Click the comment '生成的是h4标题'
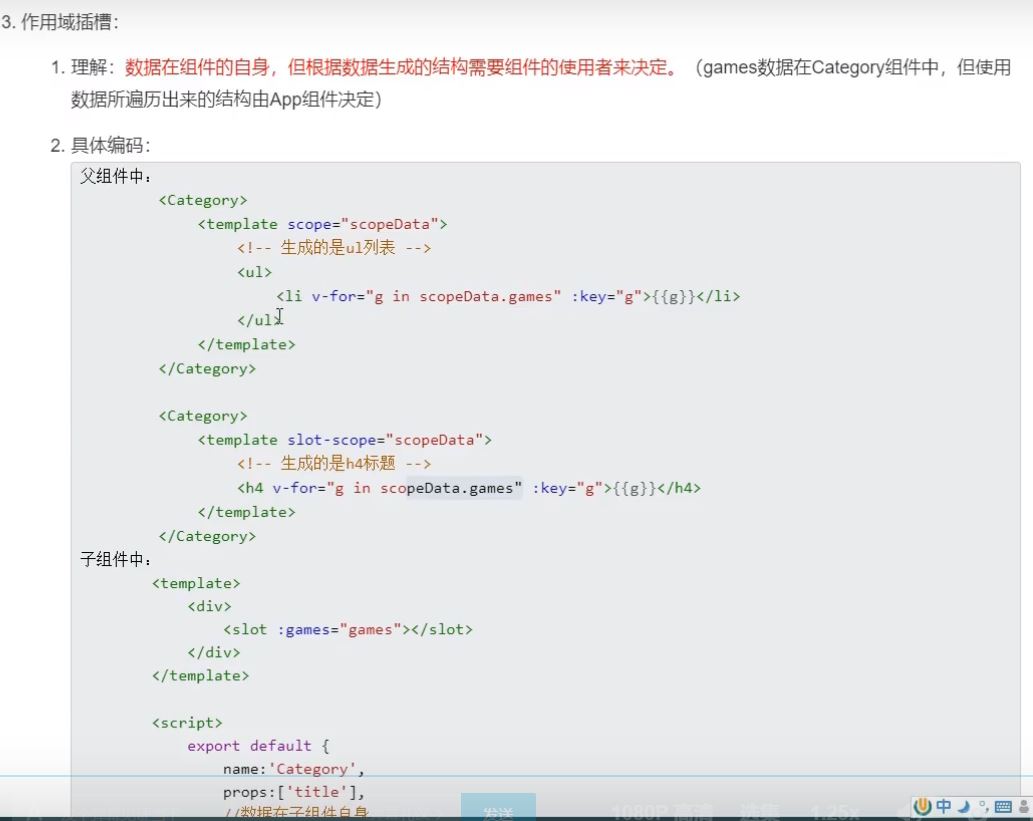The image size is (1033, 821). coord(338,463)
